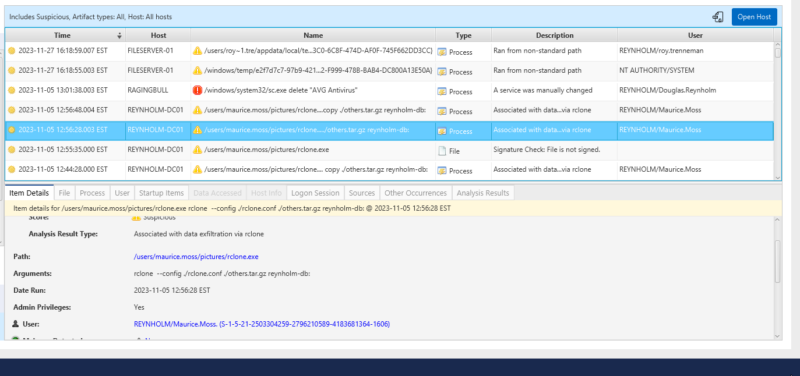Click the Open Host button
This screenshot has height=376, width=800.
pyautogui.click(x=754, y=17)
